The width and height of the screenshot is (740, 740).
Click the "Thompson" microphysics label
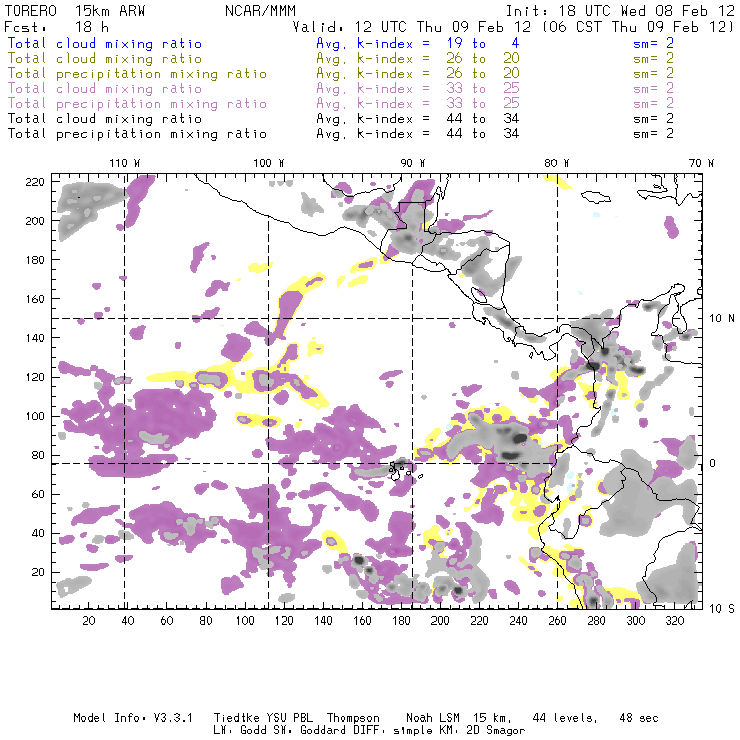tap(353, 719)
